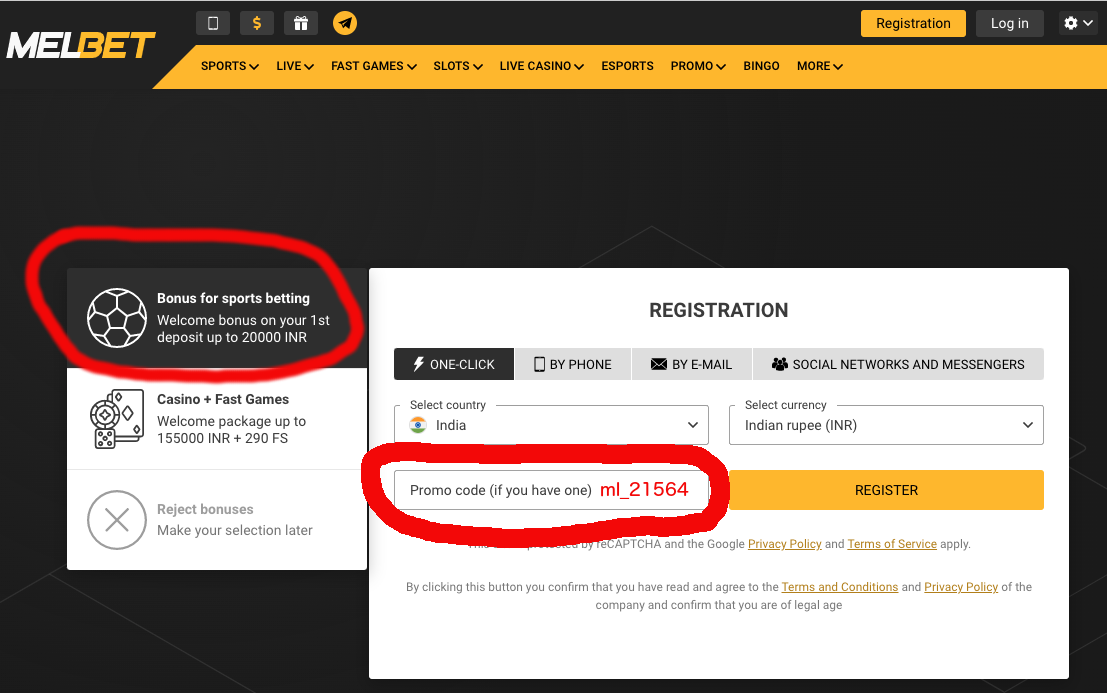Switch to the BY PHONE tab
Screen dimensions: 1107x693
pyautogui.click(x=573, y=364)
